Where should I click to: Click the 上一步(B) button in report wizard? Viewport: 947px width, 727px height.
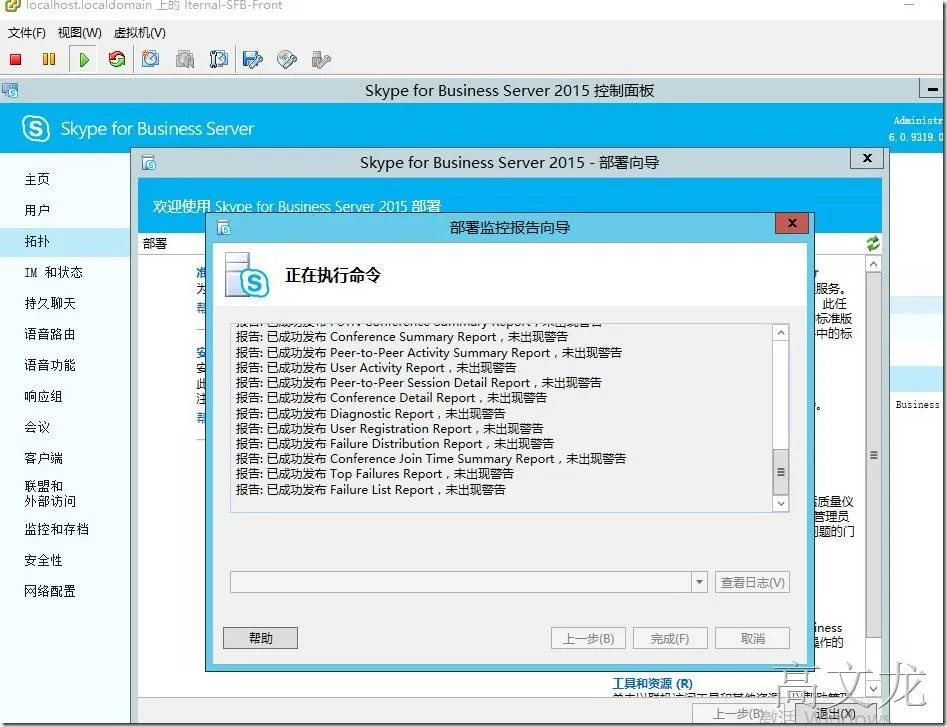click(588, 638)
